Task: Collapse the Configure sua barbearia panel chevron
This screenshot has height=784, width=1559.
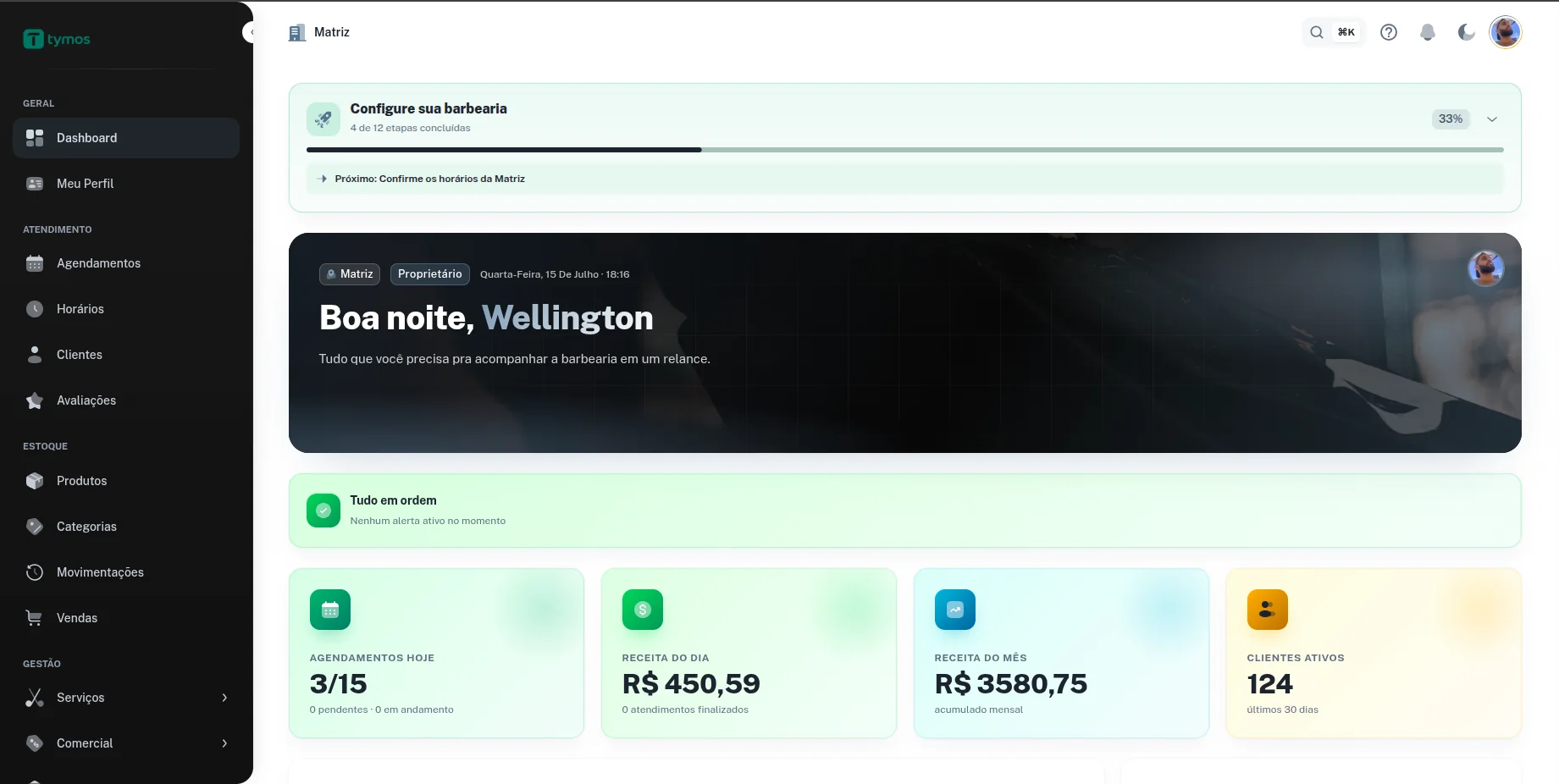Action: (1492, 119)
